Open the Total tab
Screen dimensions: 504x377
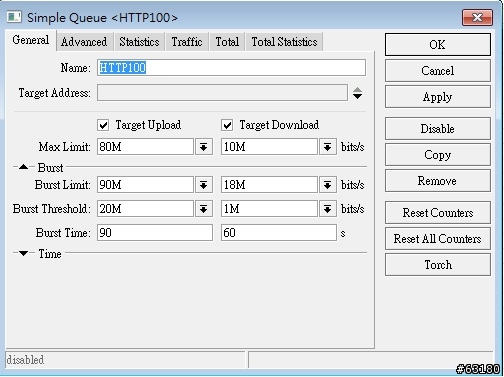click(x=227, y=42)
